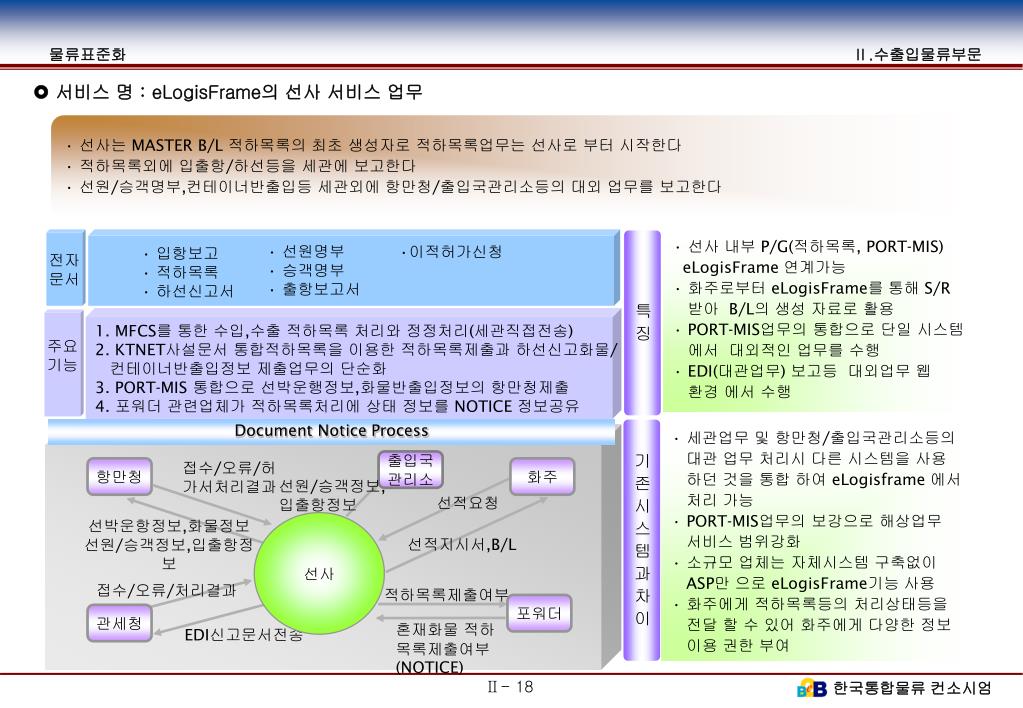The width and height of the screenshot is (1023, 708).
Task: Click the text 하선신고서
Action: pos(194,290)
